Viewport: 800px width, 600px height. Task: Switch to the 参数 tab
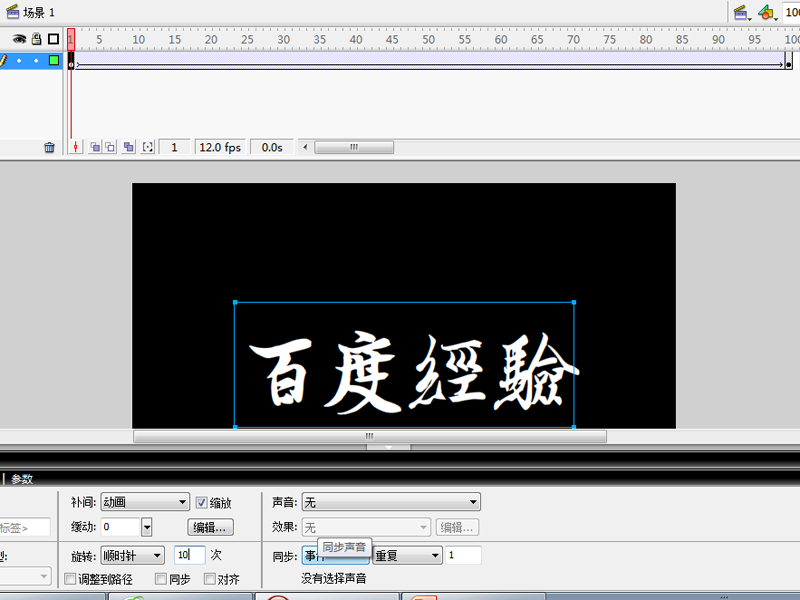pyautogui.click(x=22, y=479)
